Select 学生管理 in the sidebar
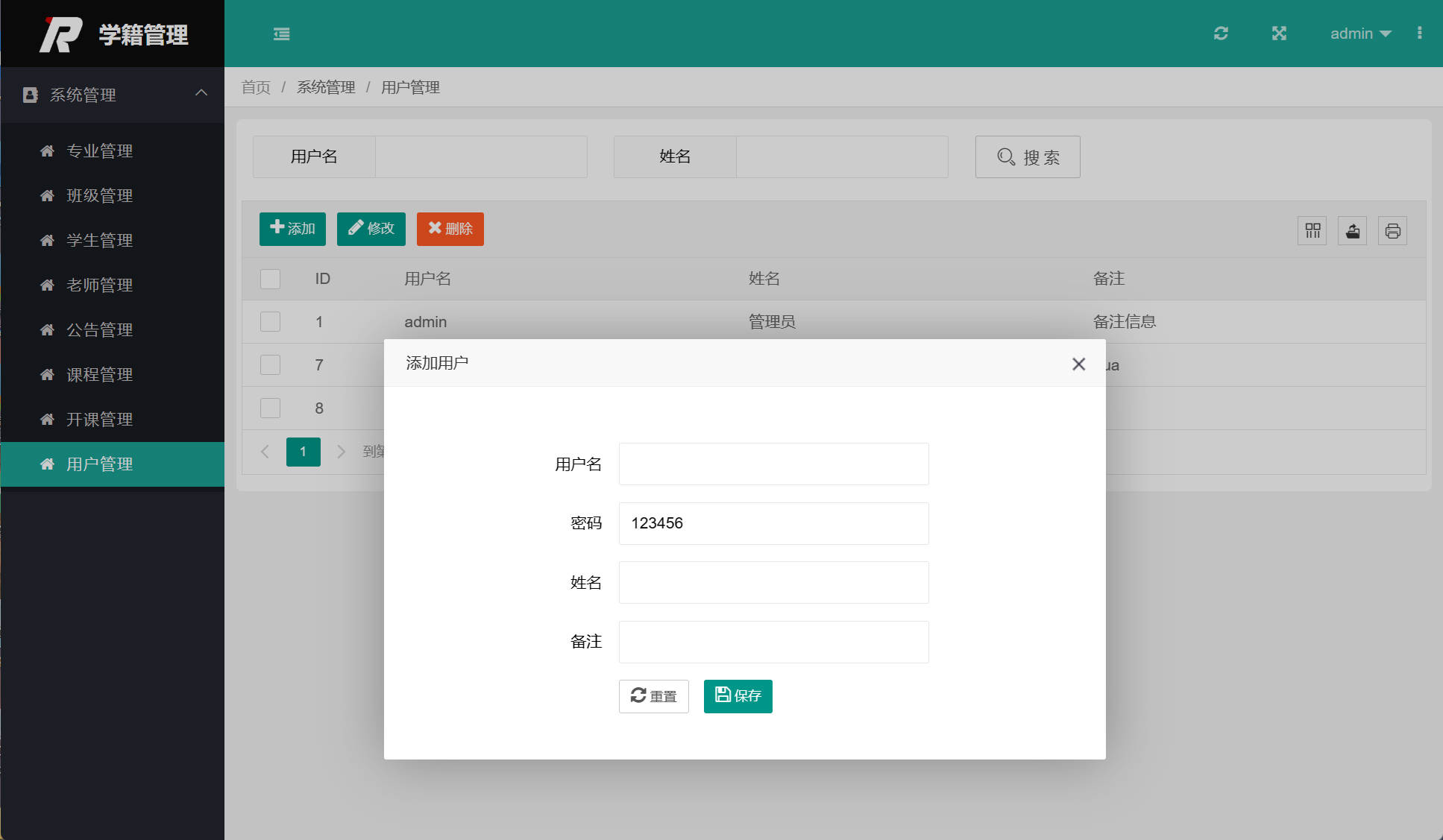 coord(98,240)
